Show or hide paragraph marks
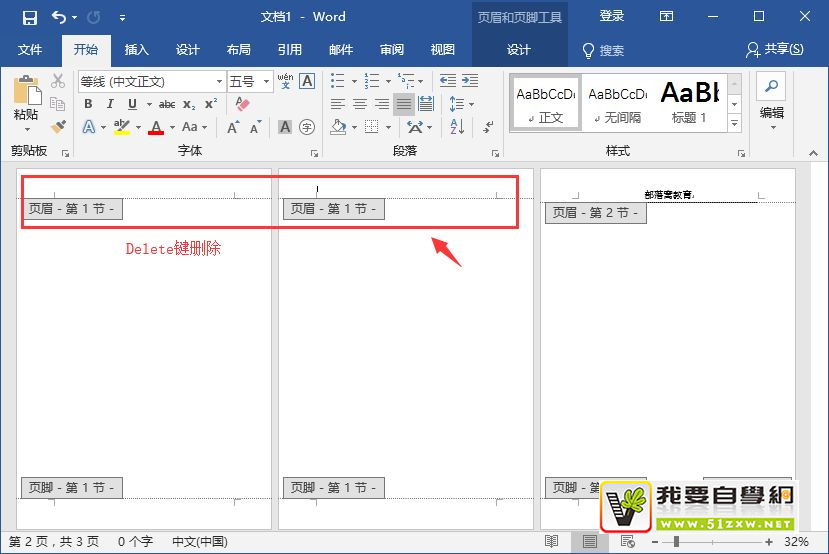This screenshot has height=554, width=829. (488, 127)
